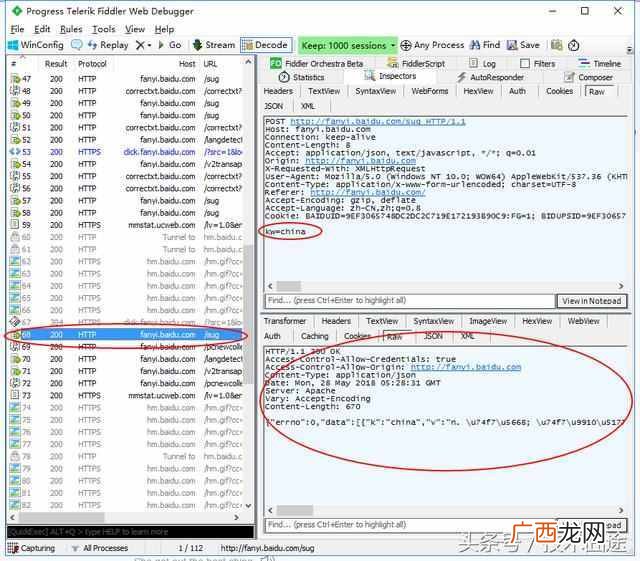This screenshot has height=561, width=640.
Task: Select request Headers inspector tab
Action: tap(278, 91)
